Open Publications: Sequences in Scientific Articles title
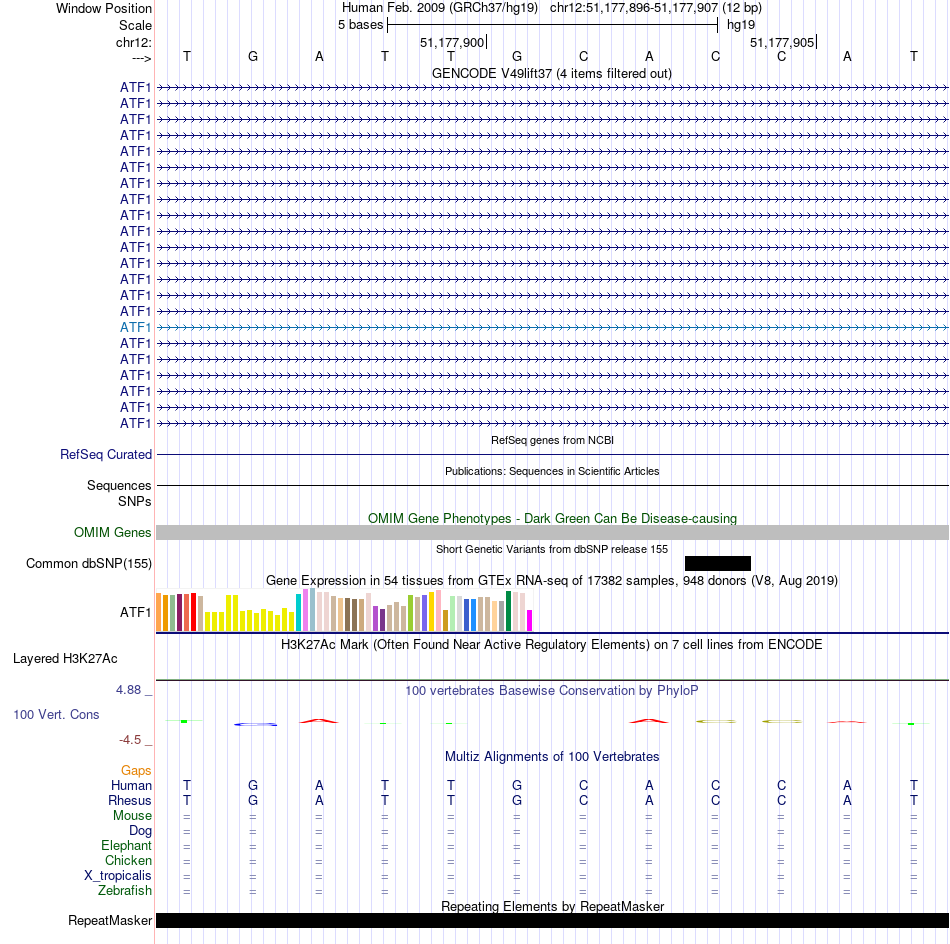The height and width of the screenshot is (944, 950). click(552, 471)
